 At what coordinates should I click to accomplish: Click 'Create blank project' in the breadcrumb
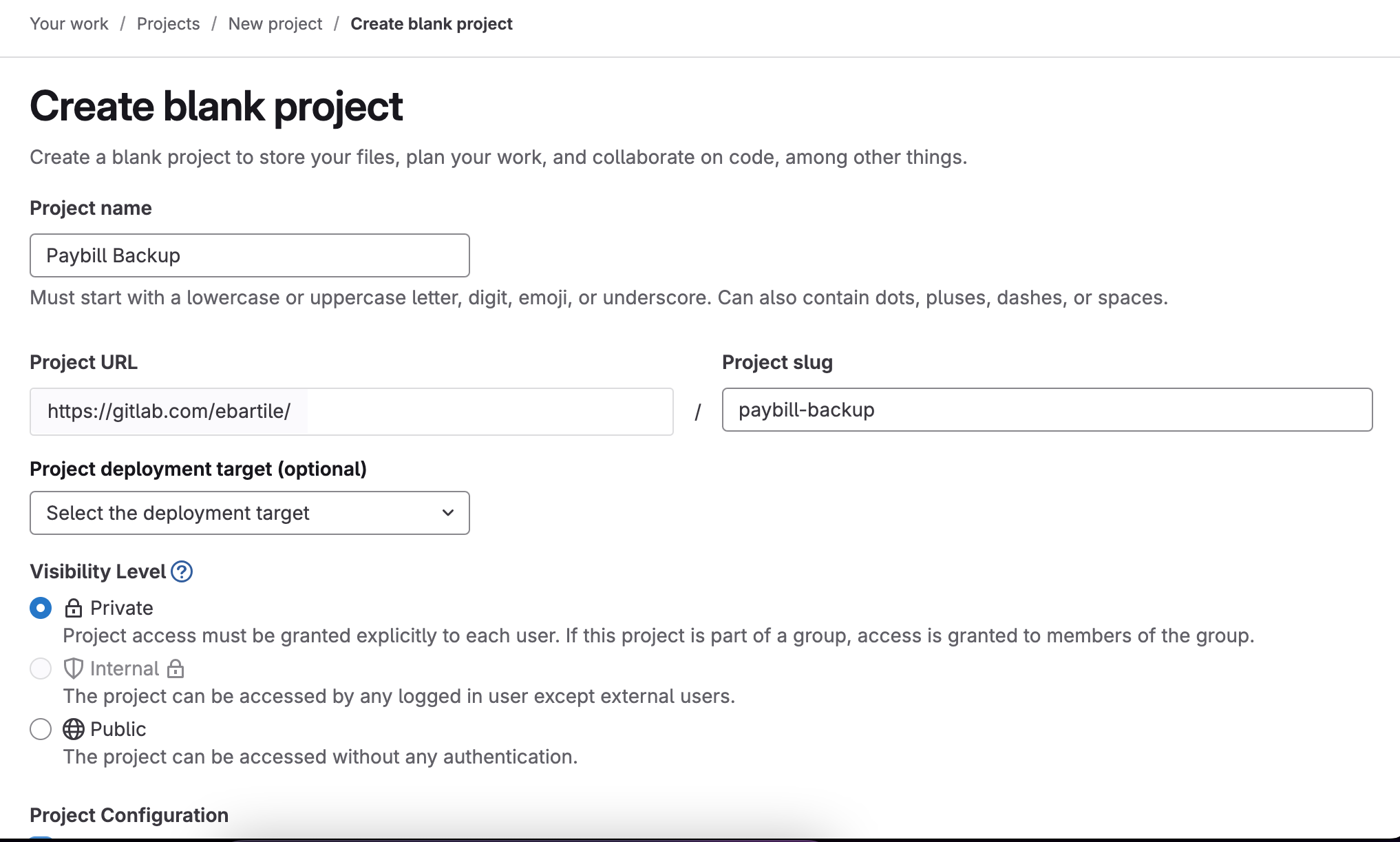click(x=432, y=24)
